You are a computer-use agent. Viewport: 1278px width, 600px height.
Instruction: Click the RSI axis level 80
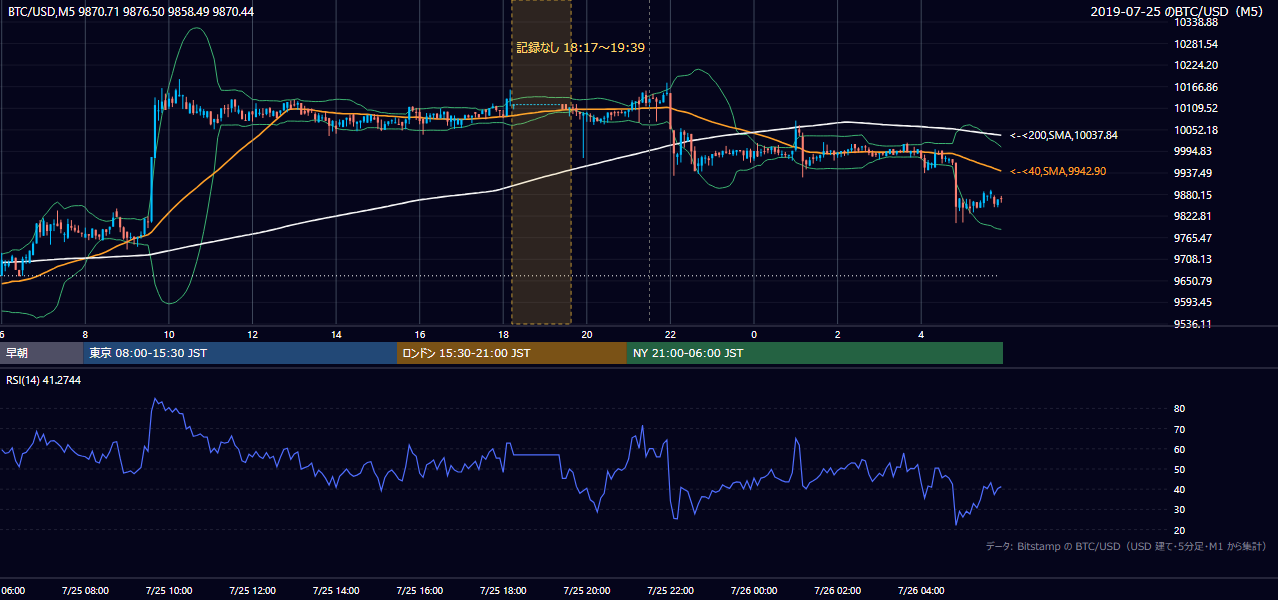tap(1179, 409)
